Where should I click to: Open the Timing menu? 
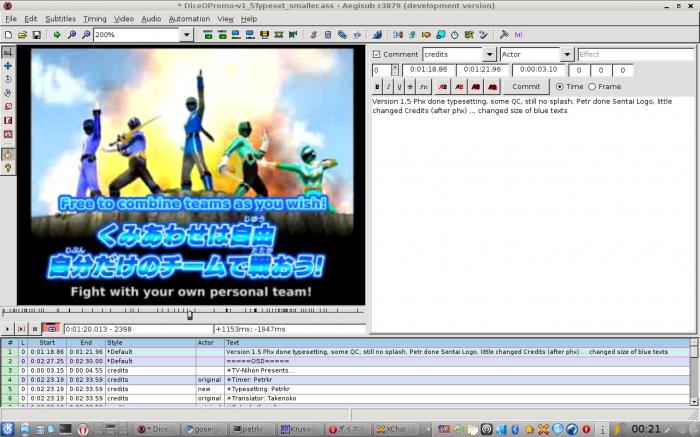point(95,19)
